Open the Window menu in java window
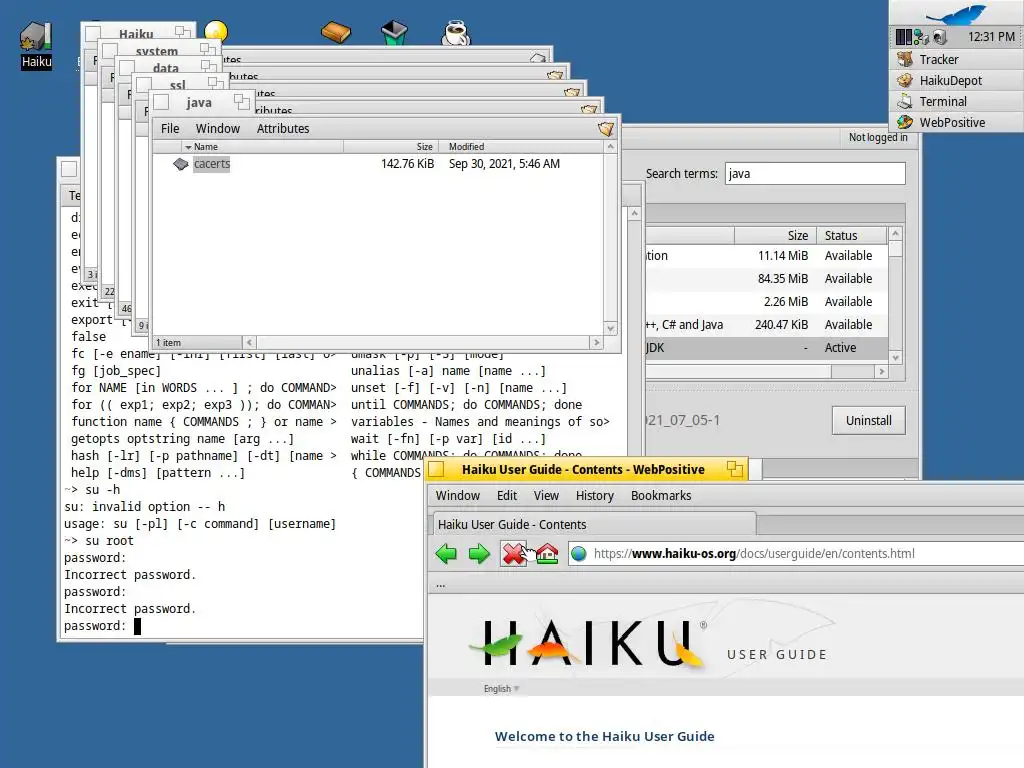The image size is (1024, 768). pos(217,129)
